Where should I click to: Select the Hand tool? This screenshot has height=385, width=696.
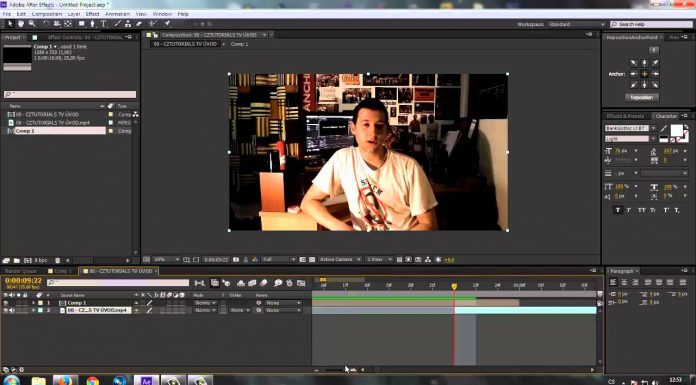20,24
